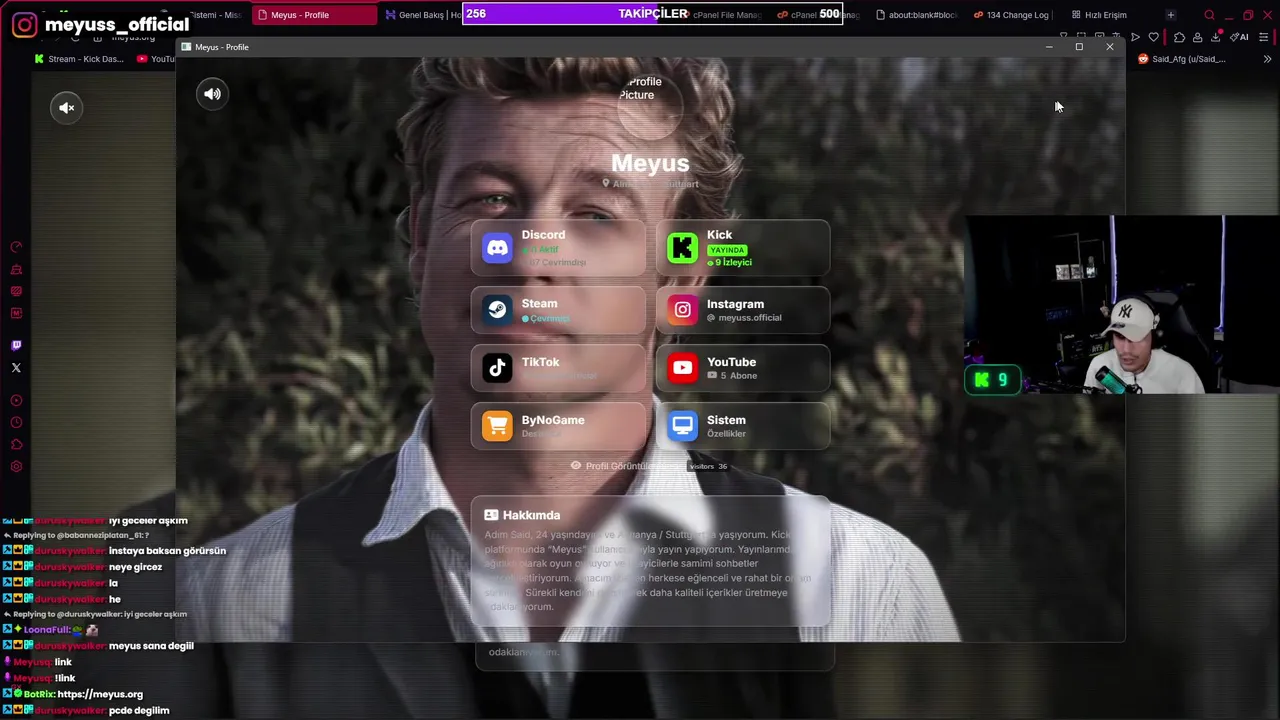Viewport: 1280px width, 720px height.
Task: Open the Instagram meyuss.official card
Action: pos(743,310)
